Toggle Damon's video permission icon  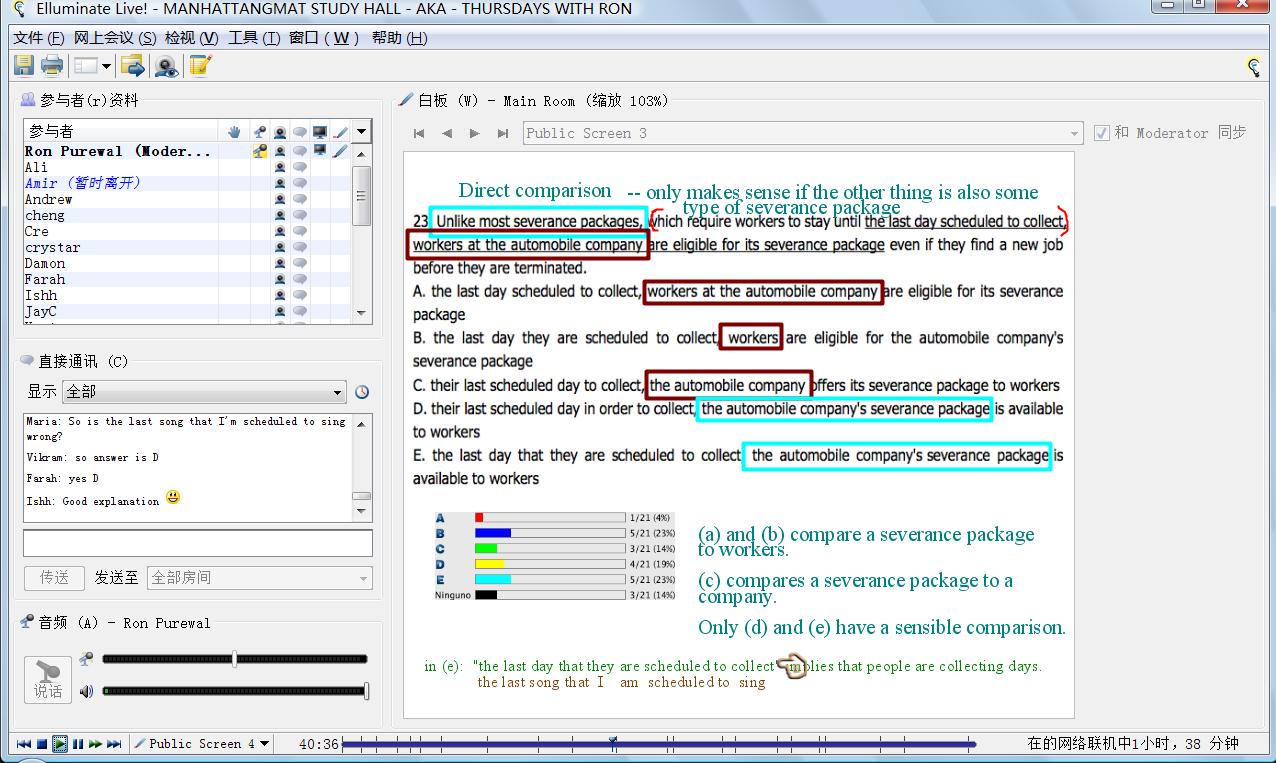[280, 263]
